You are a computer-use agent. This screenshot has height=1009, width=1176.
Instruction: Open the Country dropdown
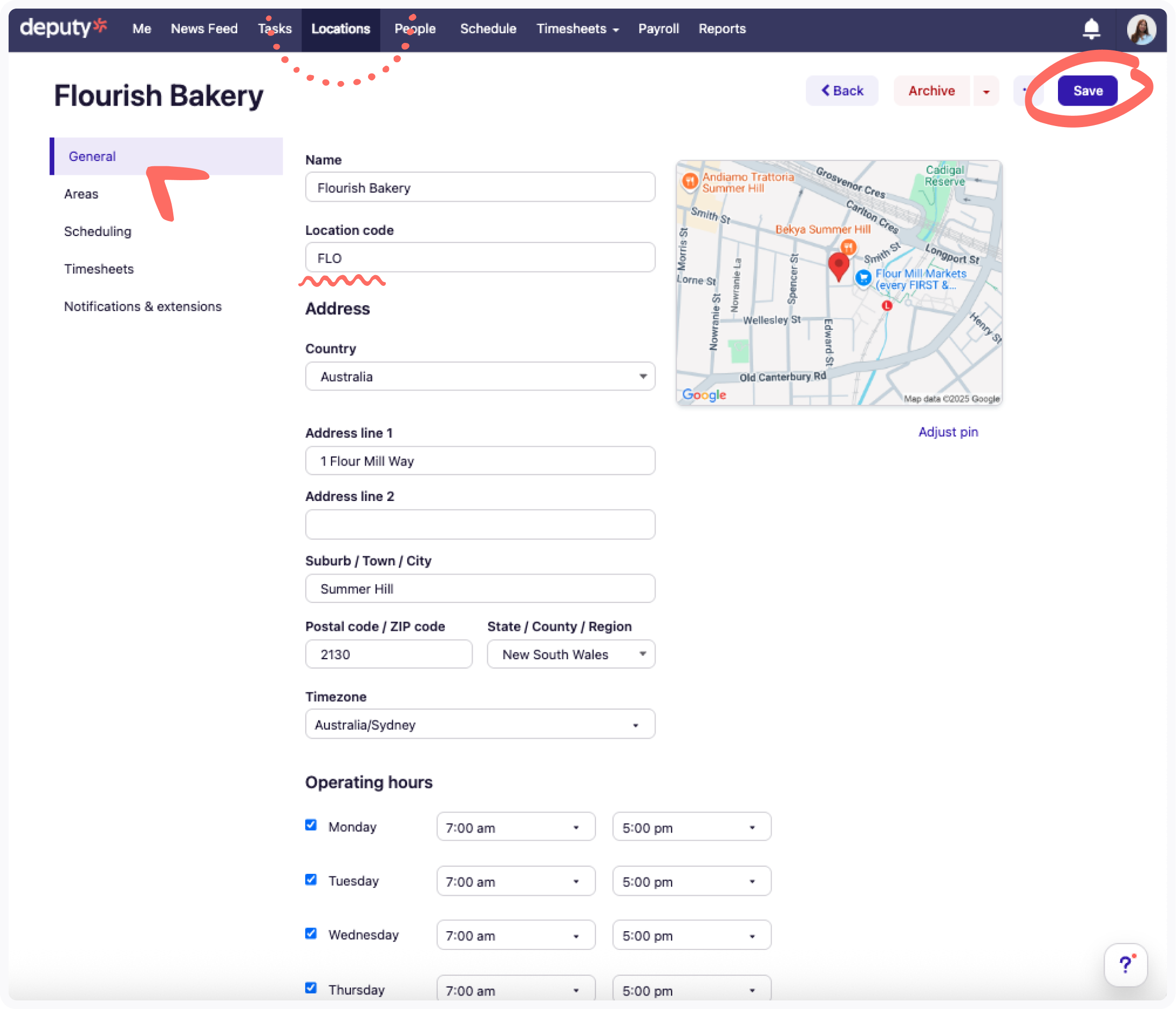[480, 376]
